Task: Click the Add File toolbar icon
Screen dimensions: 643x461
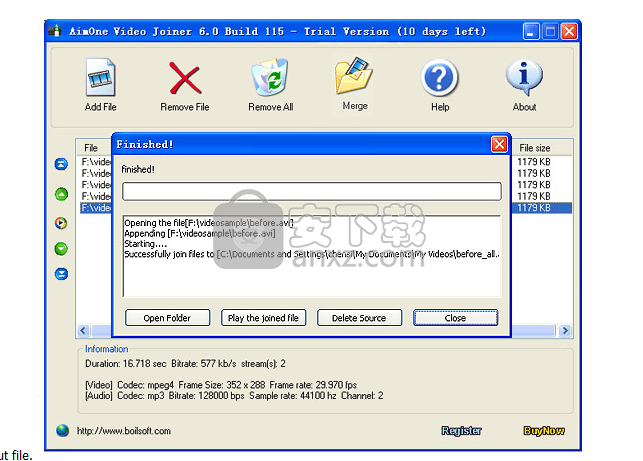Action: tap(100, 79)
